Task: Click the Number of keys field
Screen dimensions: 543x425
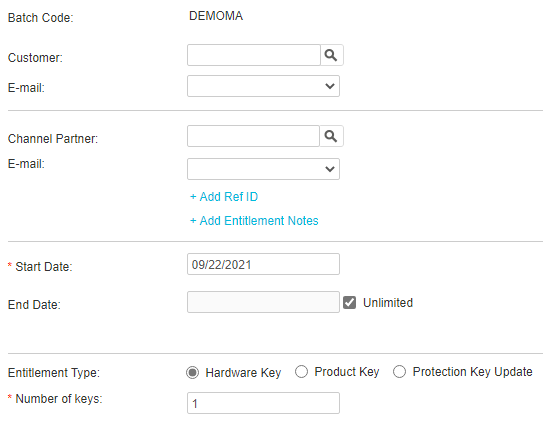Action: pyautogui.click(x=263, y=403)
